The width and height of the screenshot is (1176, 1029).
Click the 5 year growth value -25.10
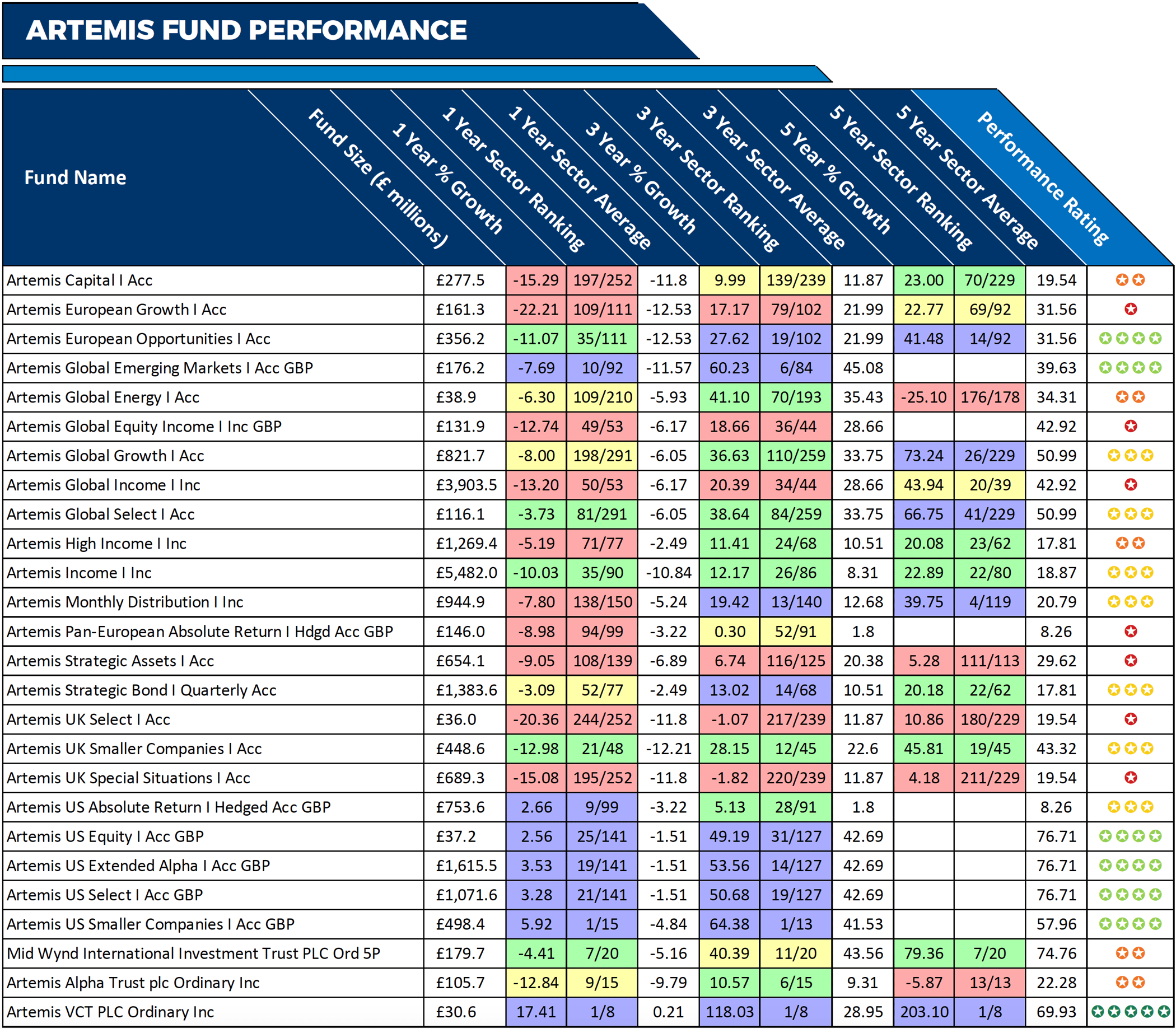(924, 397)
